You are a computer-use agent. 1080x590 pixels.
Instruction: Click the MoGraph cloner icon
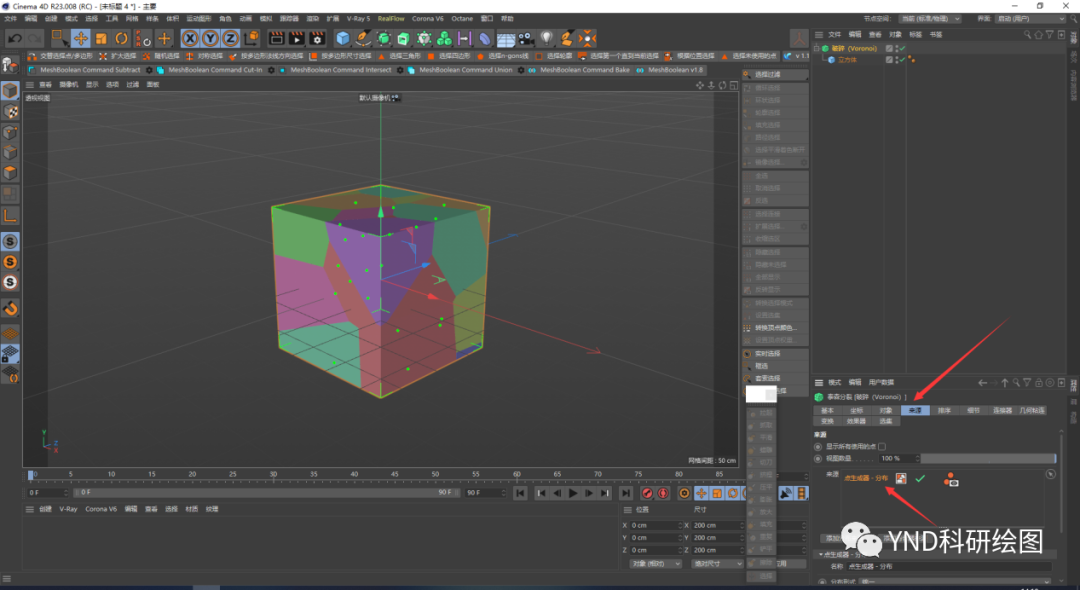click(444, 39)
